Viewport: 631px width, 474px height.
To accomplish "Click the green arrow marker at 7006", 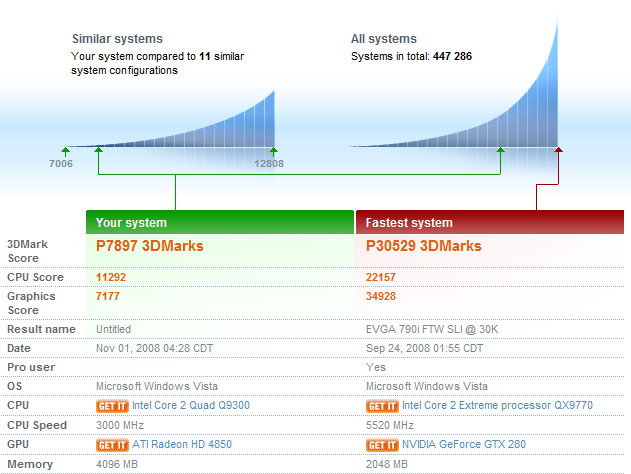I will click(x=65, y=152).
